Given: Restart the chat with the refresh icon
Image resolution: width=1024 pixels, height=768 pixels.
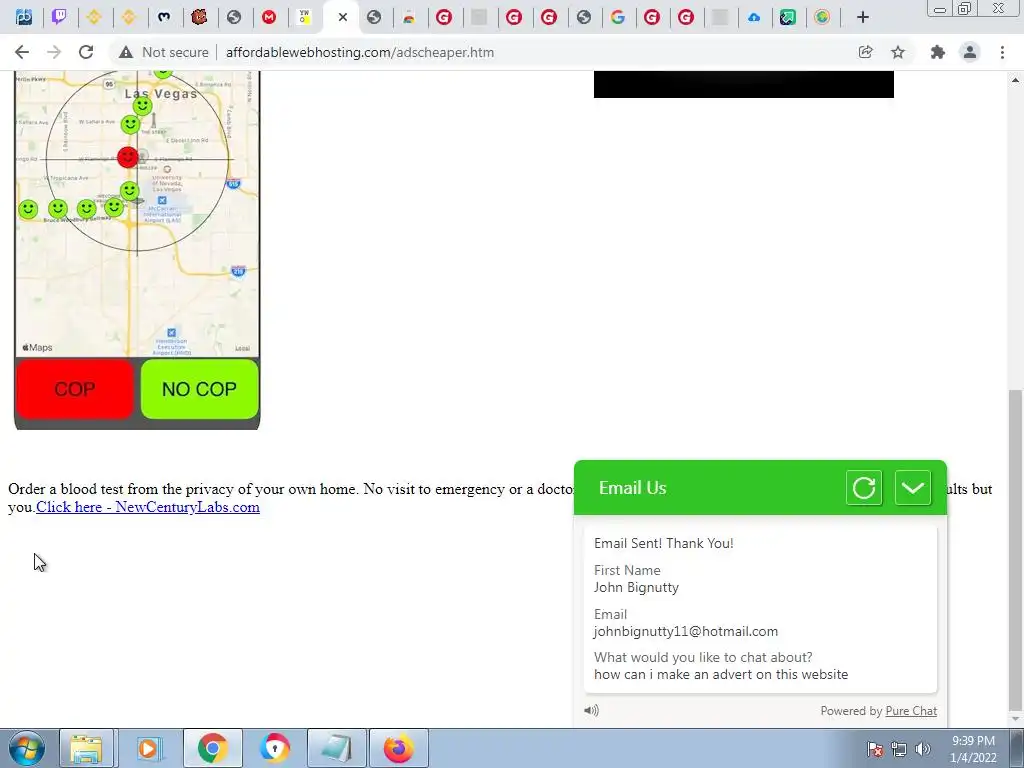Looking at the screenshot, I should click(864, 488).
